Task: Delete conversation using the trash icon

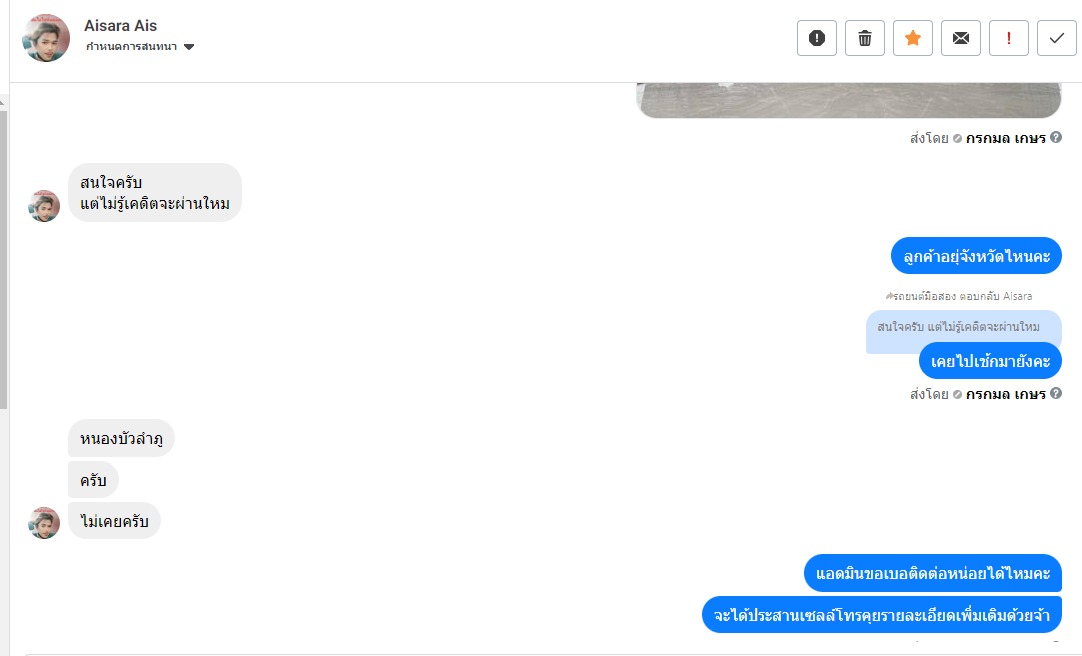Action: pos(865,38)
